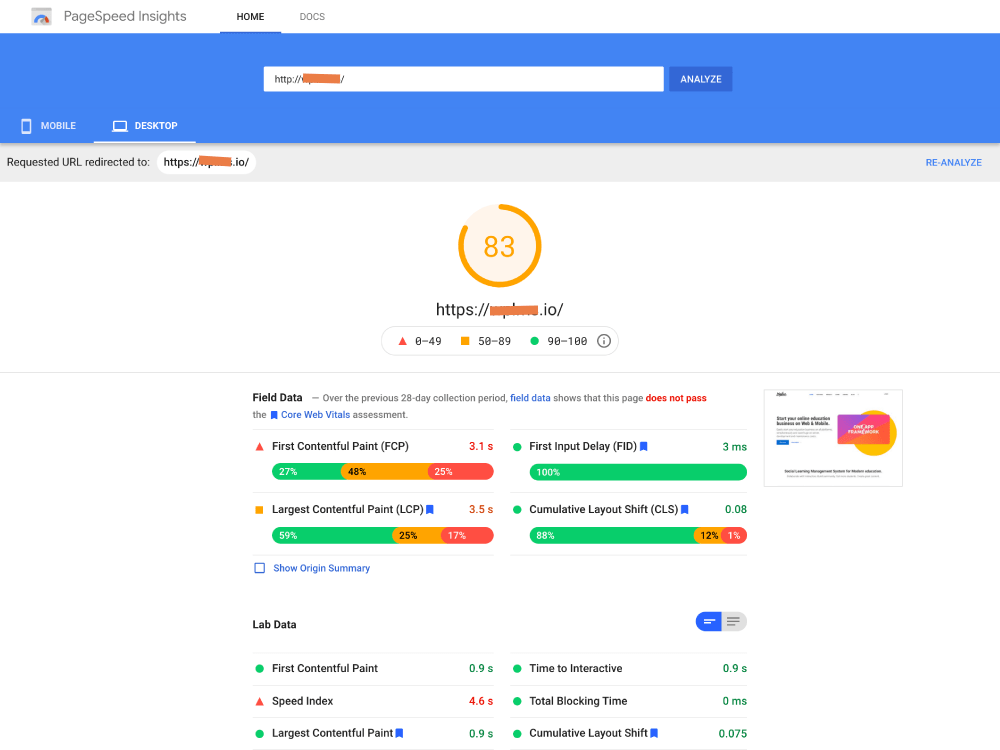Viewport: 1000px width, 750px height.
Task: Click the Lab Data heading
Action: coord(274,624)
